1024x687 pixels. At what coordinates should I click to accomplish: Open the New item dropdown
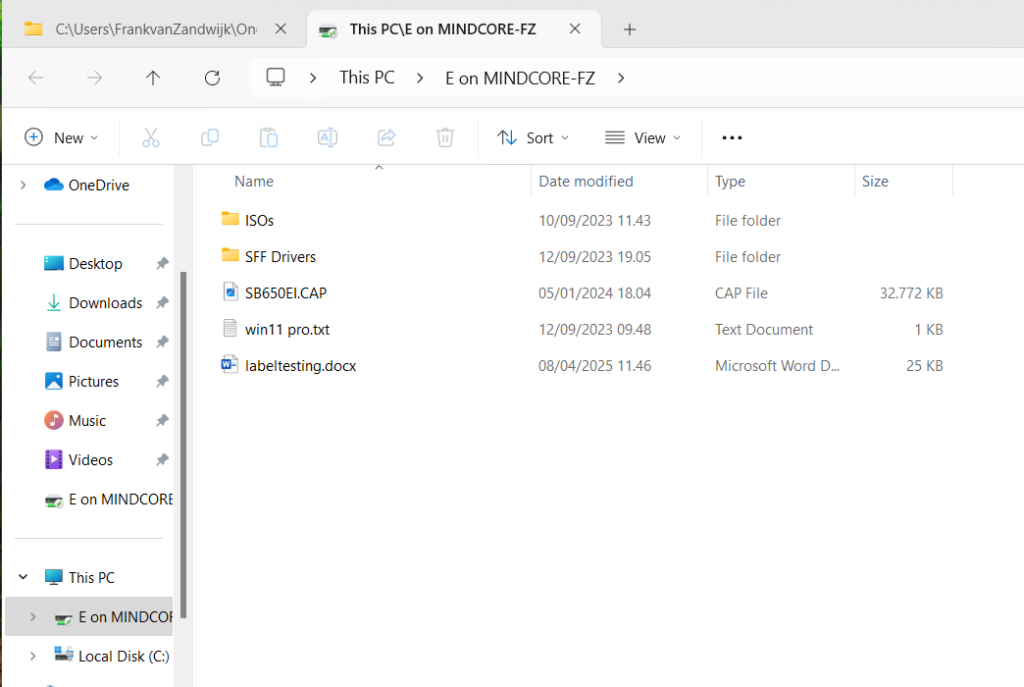[62, 138]
